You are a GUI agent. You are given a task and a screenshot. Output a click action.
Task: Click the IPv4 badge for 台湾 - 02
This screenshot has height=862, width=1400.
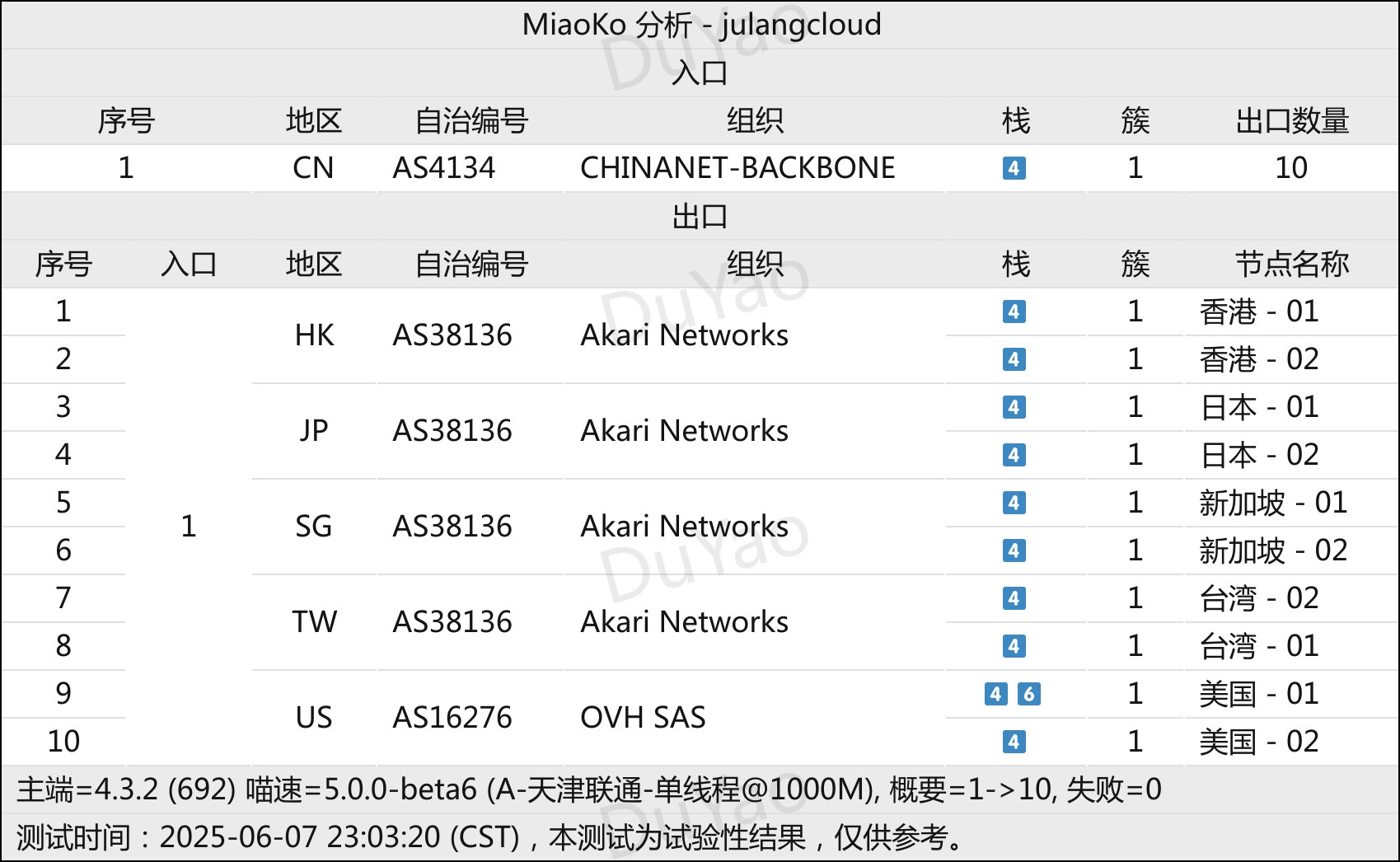(1014, 598)
